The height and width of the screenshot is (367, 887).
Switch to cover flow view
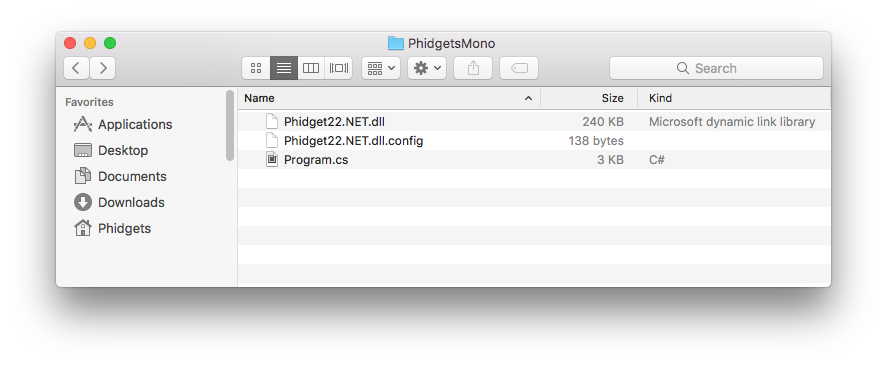[x=338, y=68]
